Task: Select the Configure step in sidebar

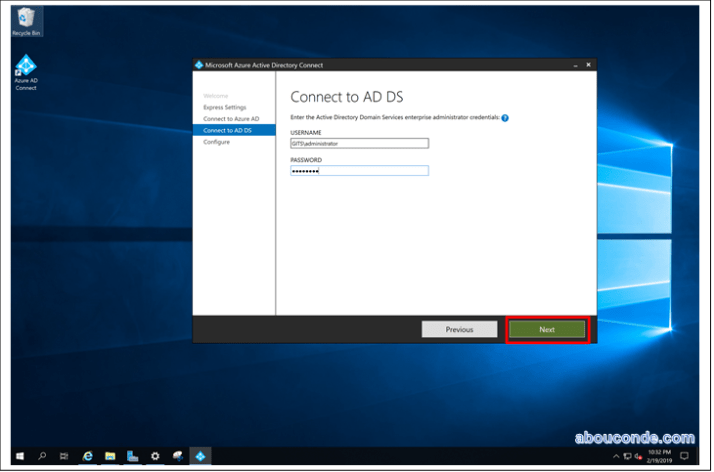Action: tap(217, 142)
